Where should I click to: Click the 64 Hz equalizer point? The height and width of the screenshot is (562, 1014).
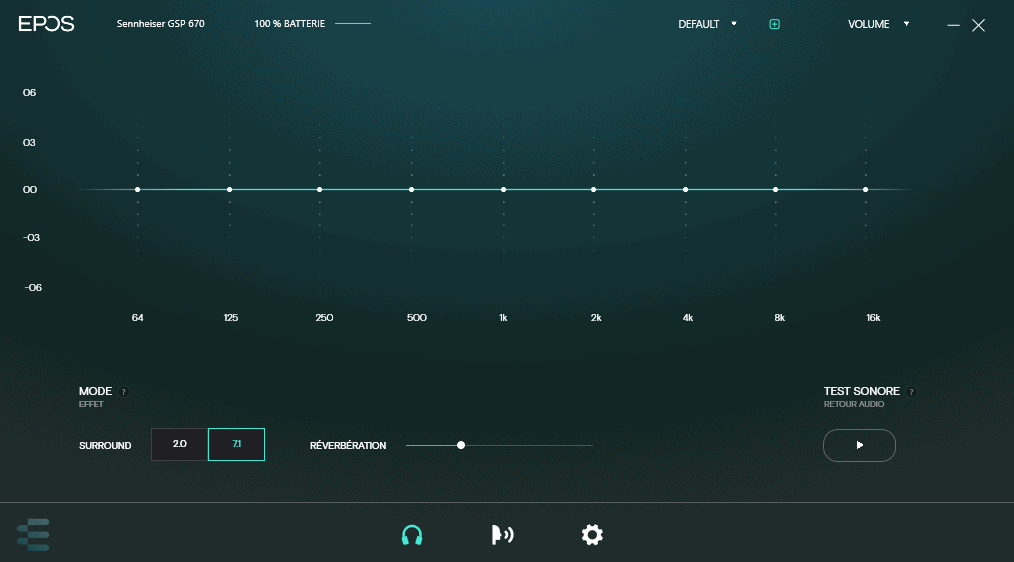[138, 189]
